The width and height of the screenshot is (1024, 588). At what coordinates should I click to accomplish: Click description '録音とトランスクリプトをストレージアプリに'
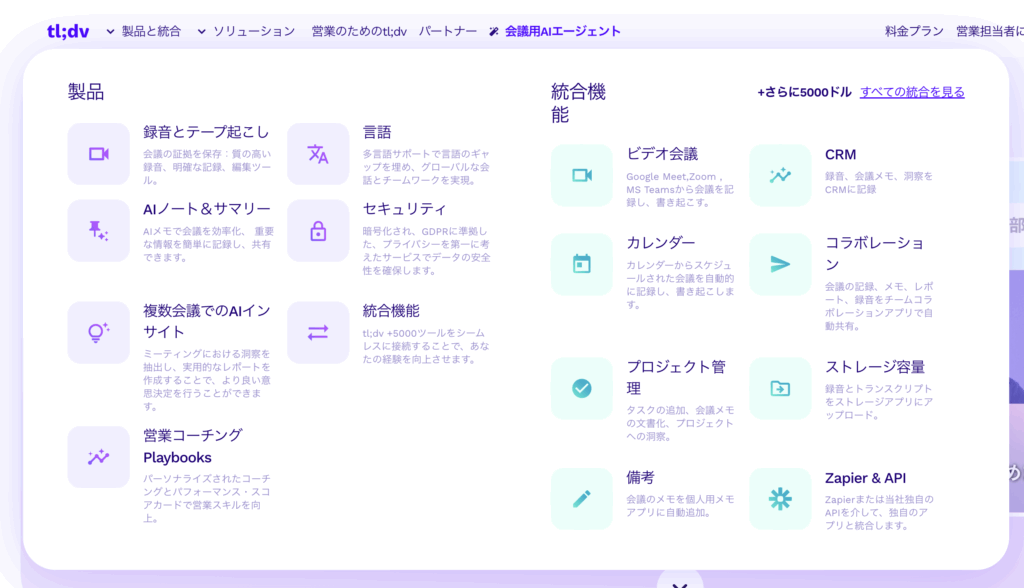click(x=879, y=402)
